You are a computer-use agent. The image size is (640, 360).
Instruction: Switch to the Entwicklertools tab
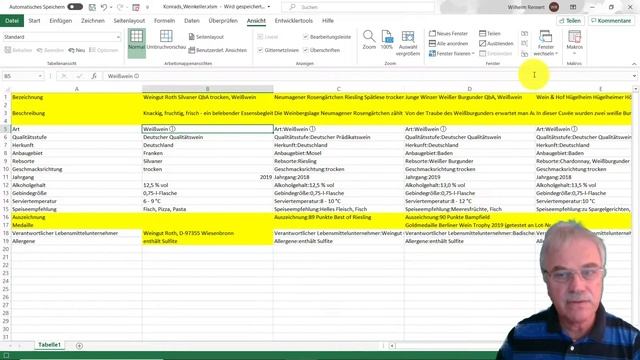tap(293, 20)
